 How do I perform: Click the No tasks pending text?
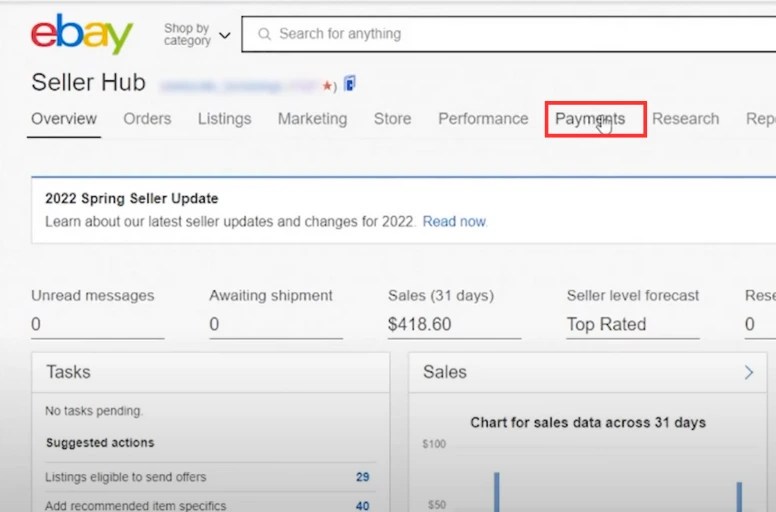pos(94,411)
